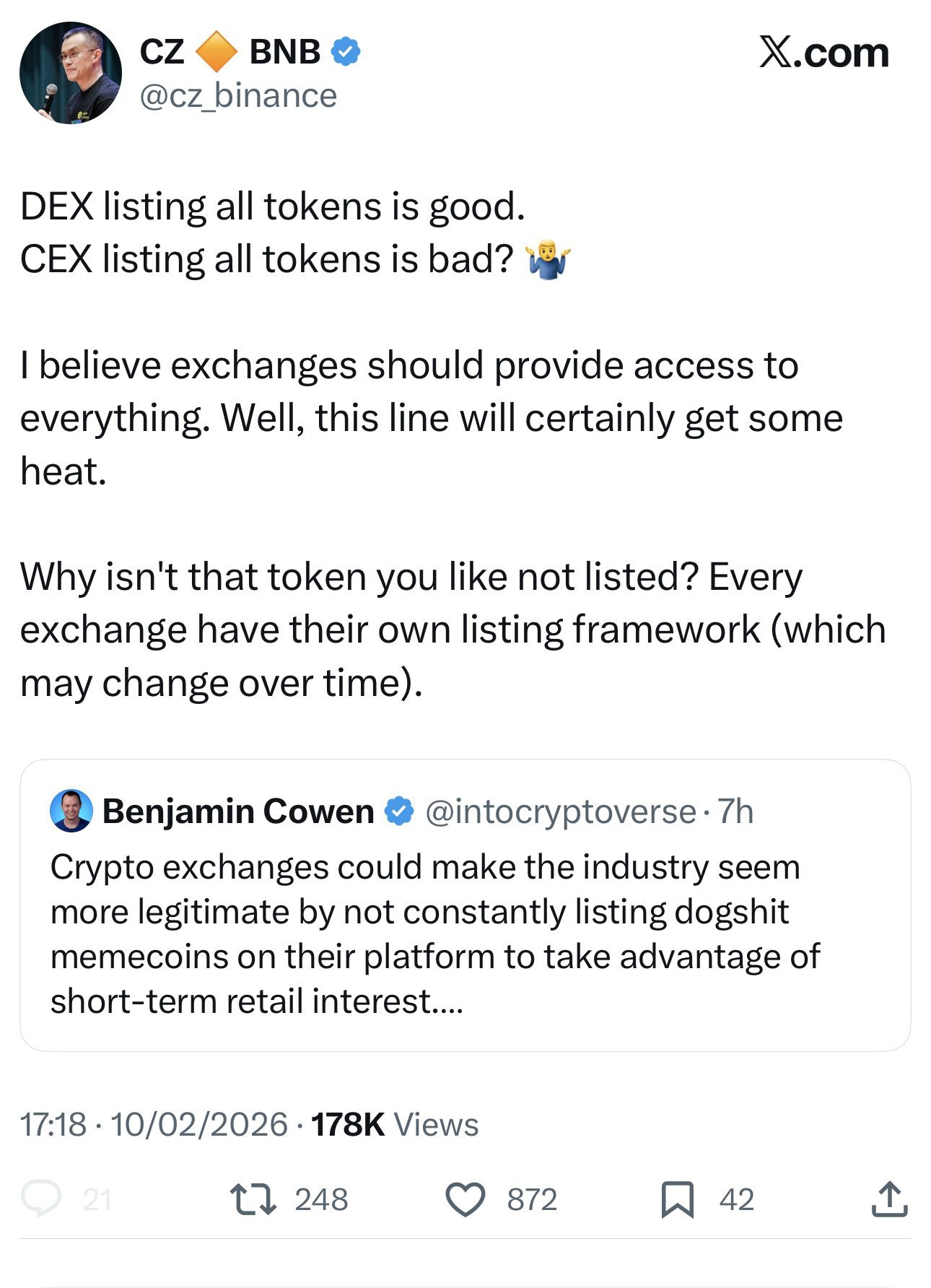The width and height of the screenshot is (931, 1288).
Task: Click the 248 repost count
Action: coord(321,1199)
